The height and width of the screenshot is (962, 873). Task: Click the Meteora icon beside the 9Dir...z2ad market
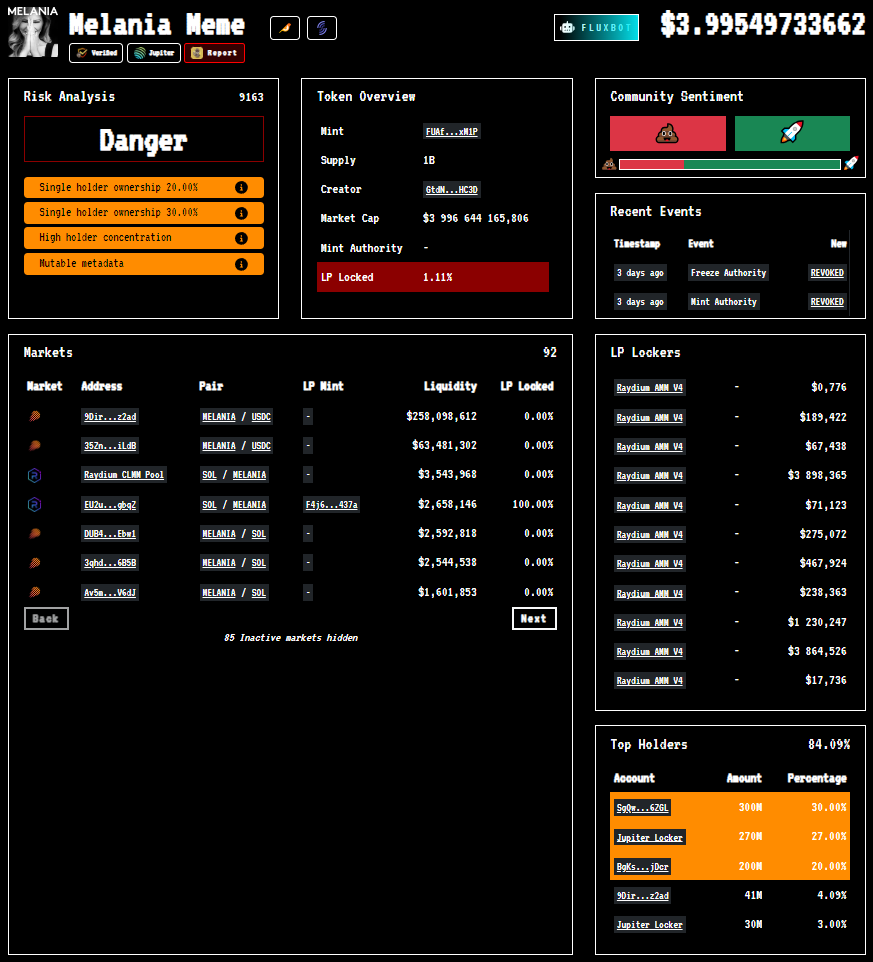tap(34, 416)
